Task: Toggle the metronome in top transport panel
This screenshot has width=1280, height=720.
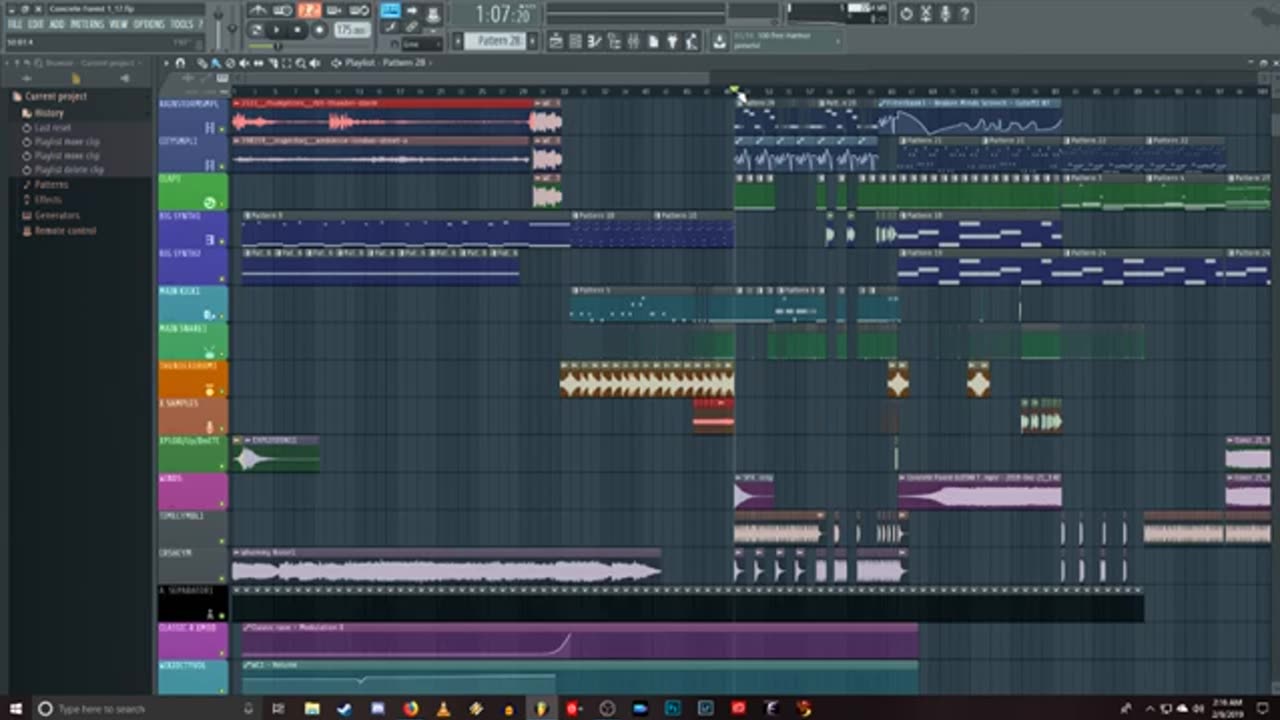Action: click(258, 11)
